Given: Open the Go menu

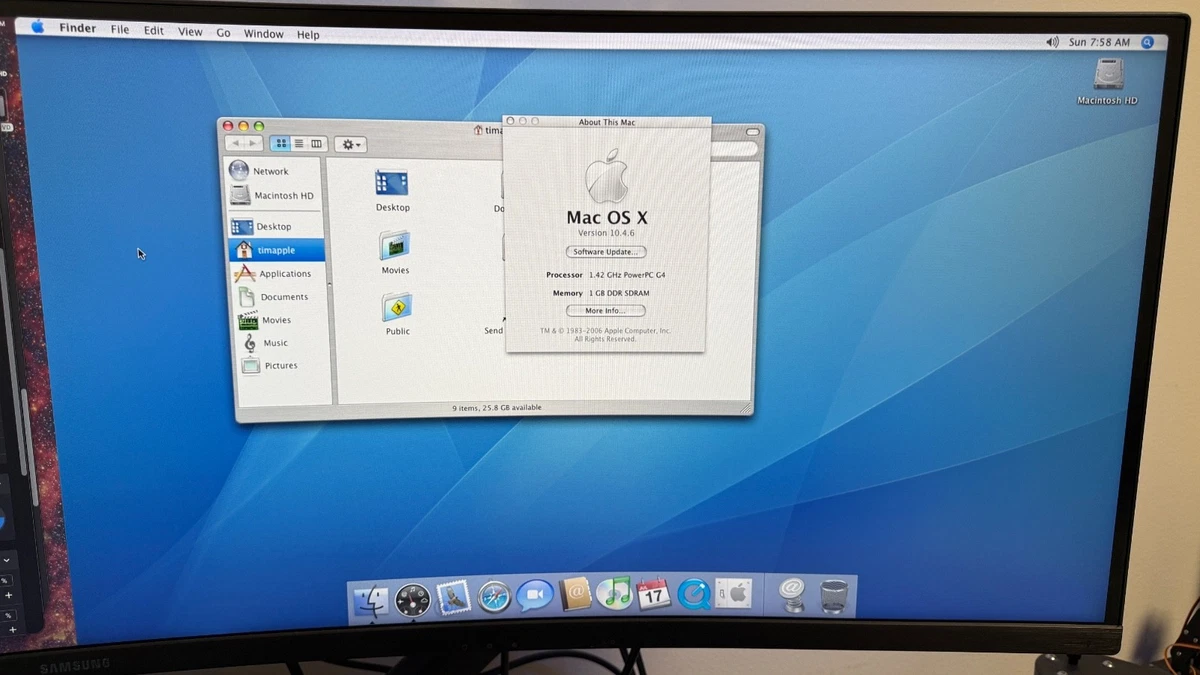Looking at the screenshot, I should [223, 33].
